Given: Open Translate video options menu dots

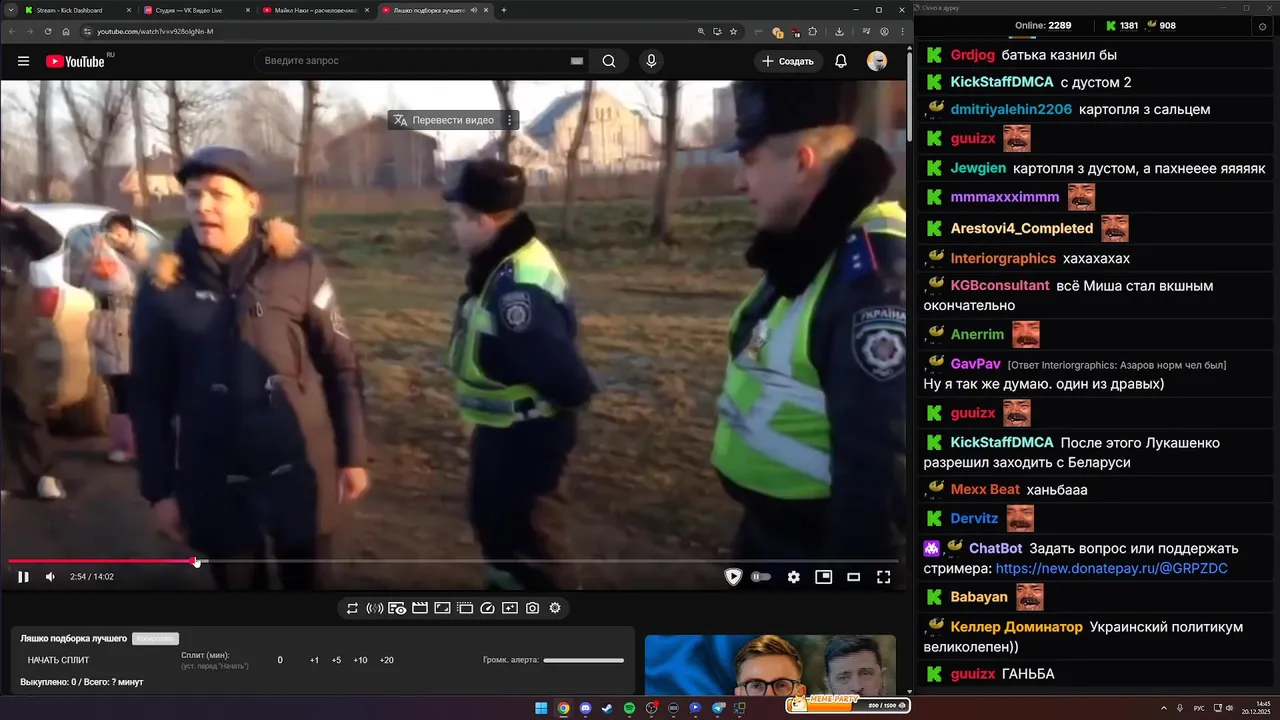Looking at the screenshot, I should click(509, 120).
